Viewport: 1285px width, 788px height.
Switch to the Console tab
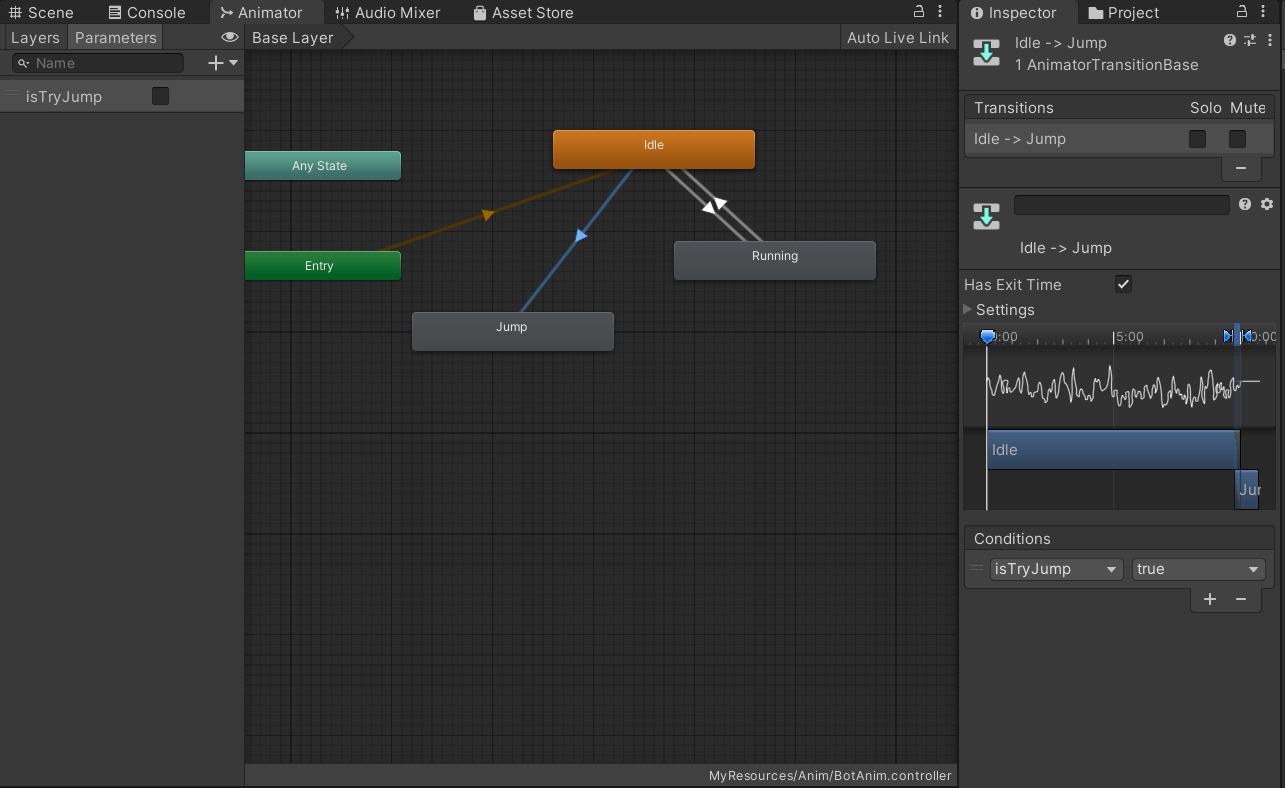tap(147, 13)
